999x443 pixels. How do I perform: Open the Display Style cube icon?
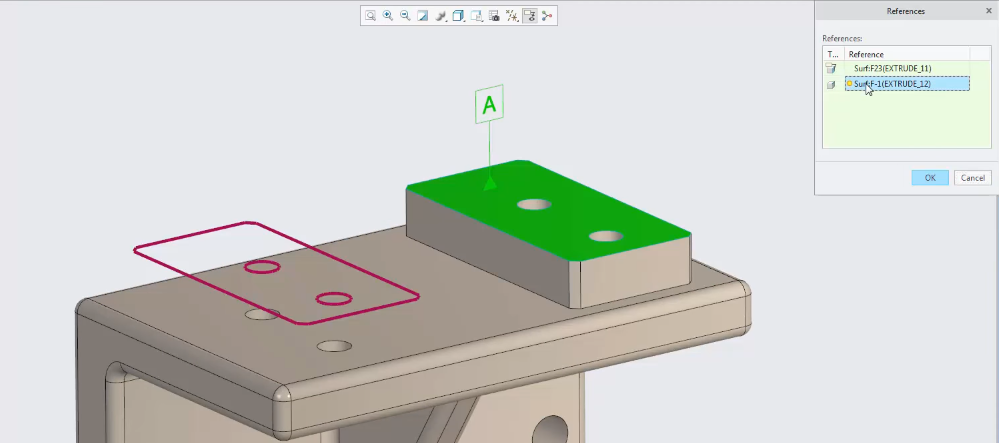point(458,16)
